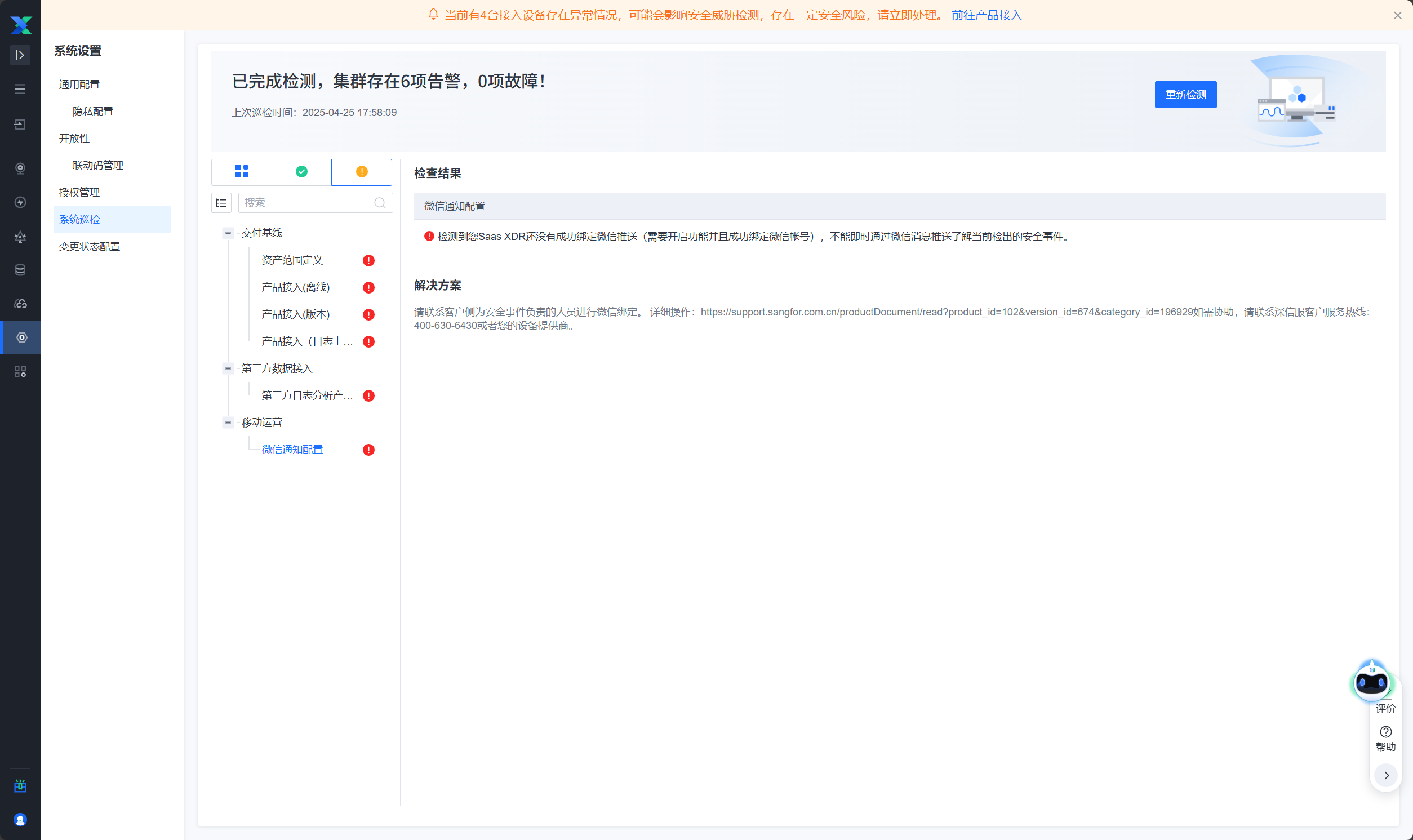Click the 重新检测 button

pos(1185,95)
